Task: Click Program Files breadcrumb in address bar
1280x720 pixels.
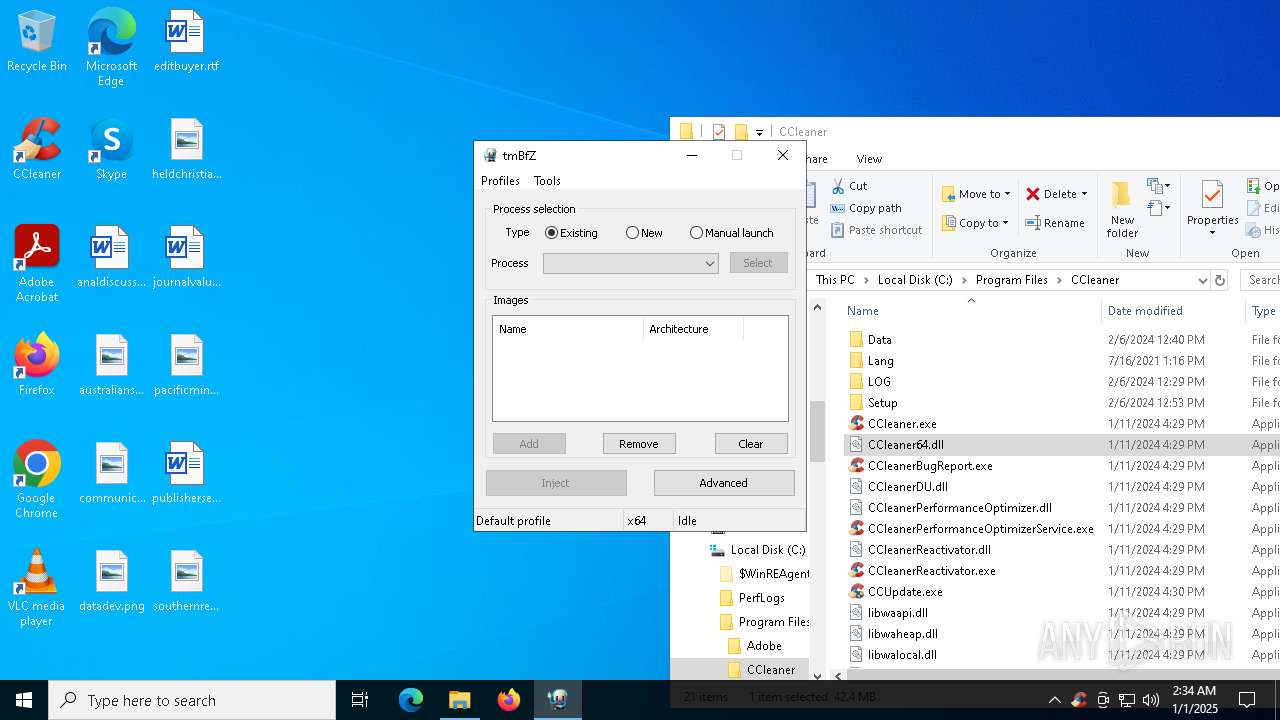Action: click(1012, 280)
